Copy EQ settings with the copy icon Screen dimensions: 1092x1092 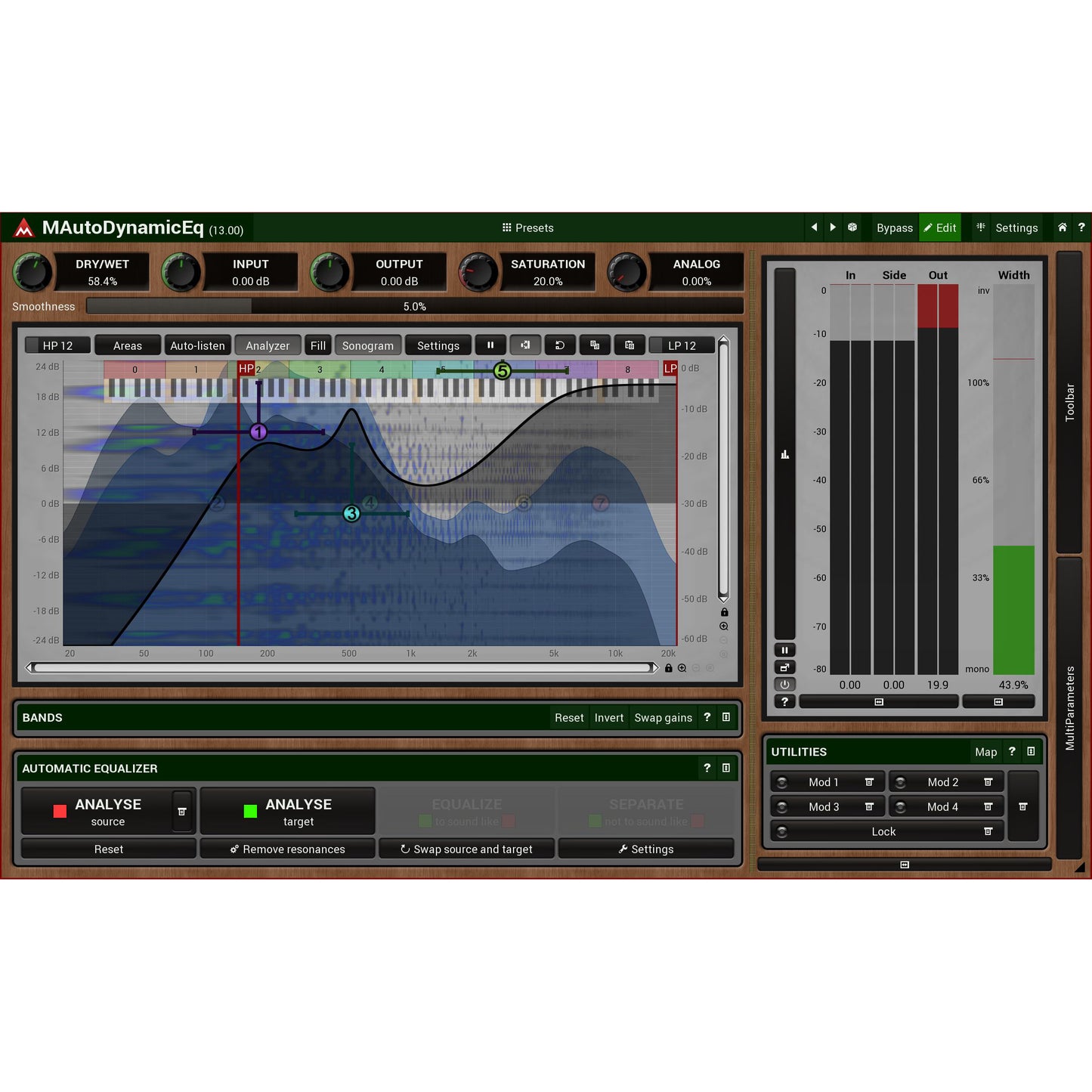click(x=595, y=345)
